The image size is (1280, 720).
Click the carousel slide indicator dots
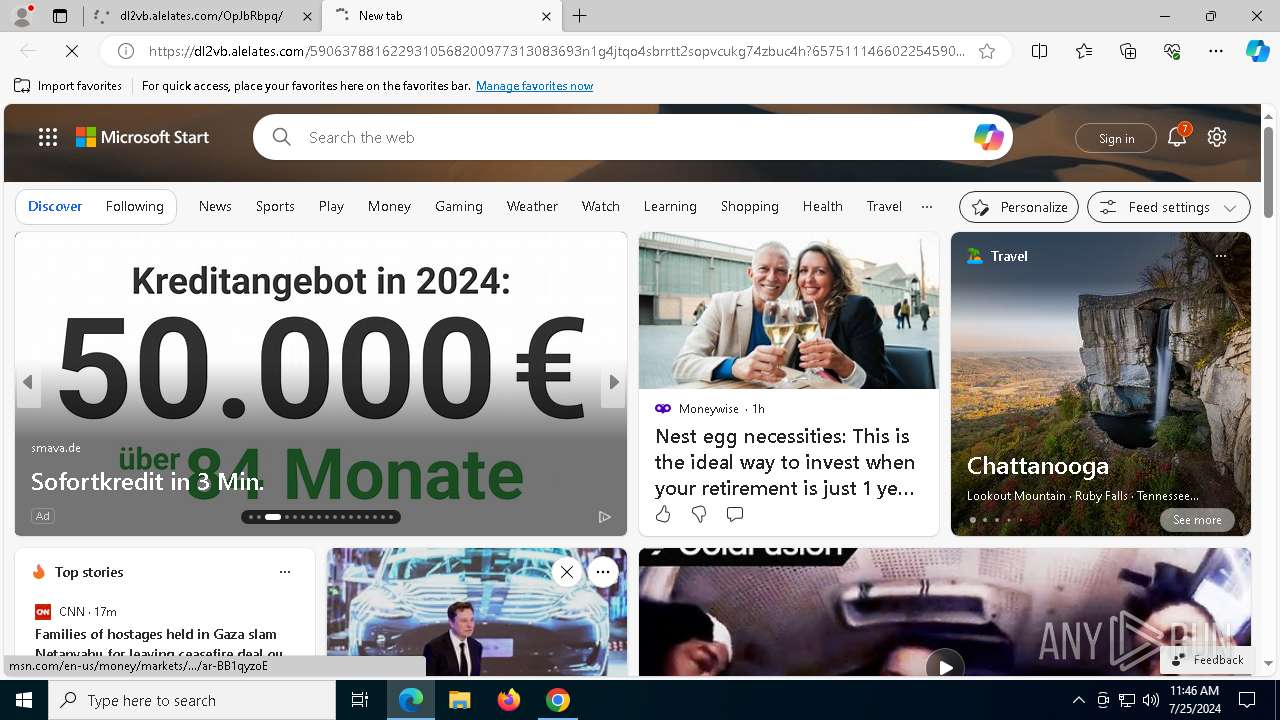point(321,517)
